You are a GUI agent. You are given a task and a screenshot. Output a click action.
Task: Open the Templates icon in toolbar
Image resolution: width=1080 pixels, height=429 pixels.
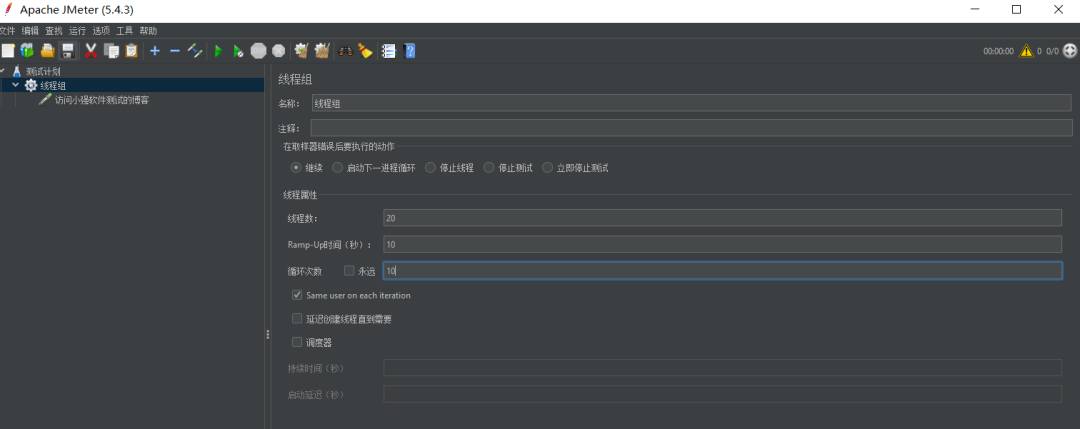click(x=27, y=50)
